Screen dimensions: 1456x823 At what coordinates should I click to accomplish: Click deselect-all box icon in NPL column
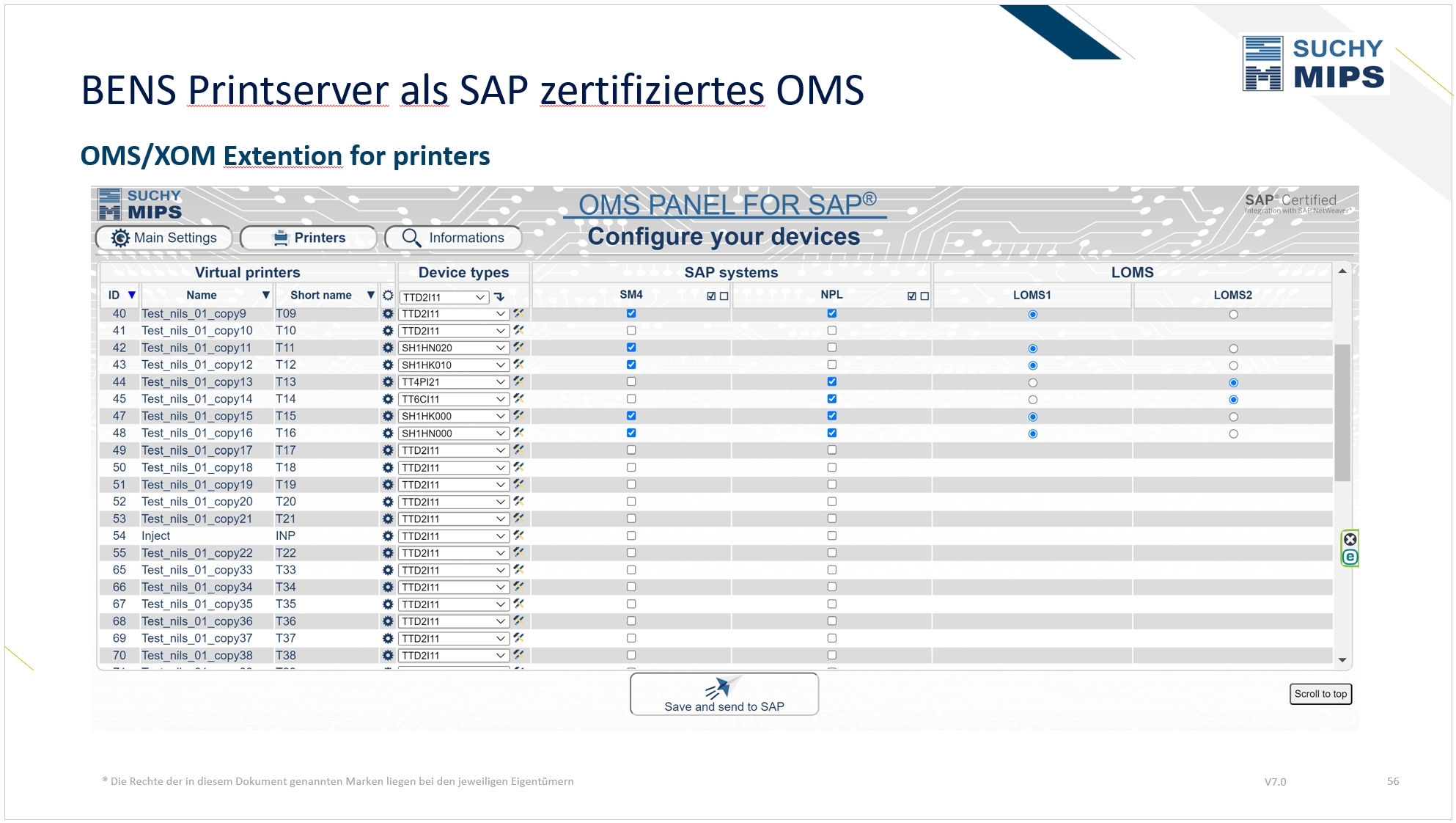point(924,296)
